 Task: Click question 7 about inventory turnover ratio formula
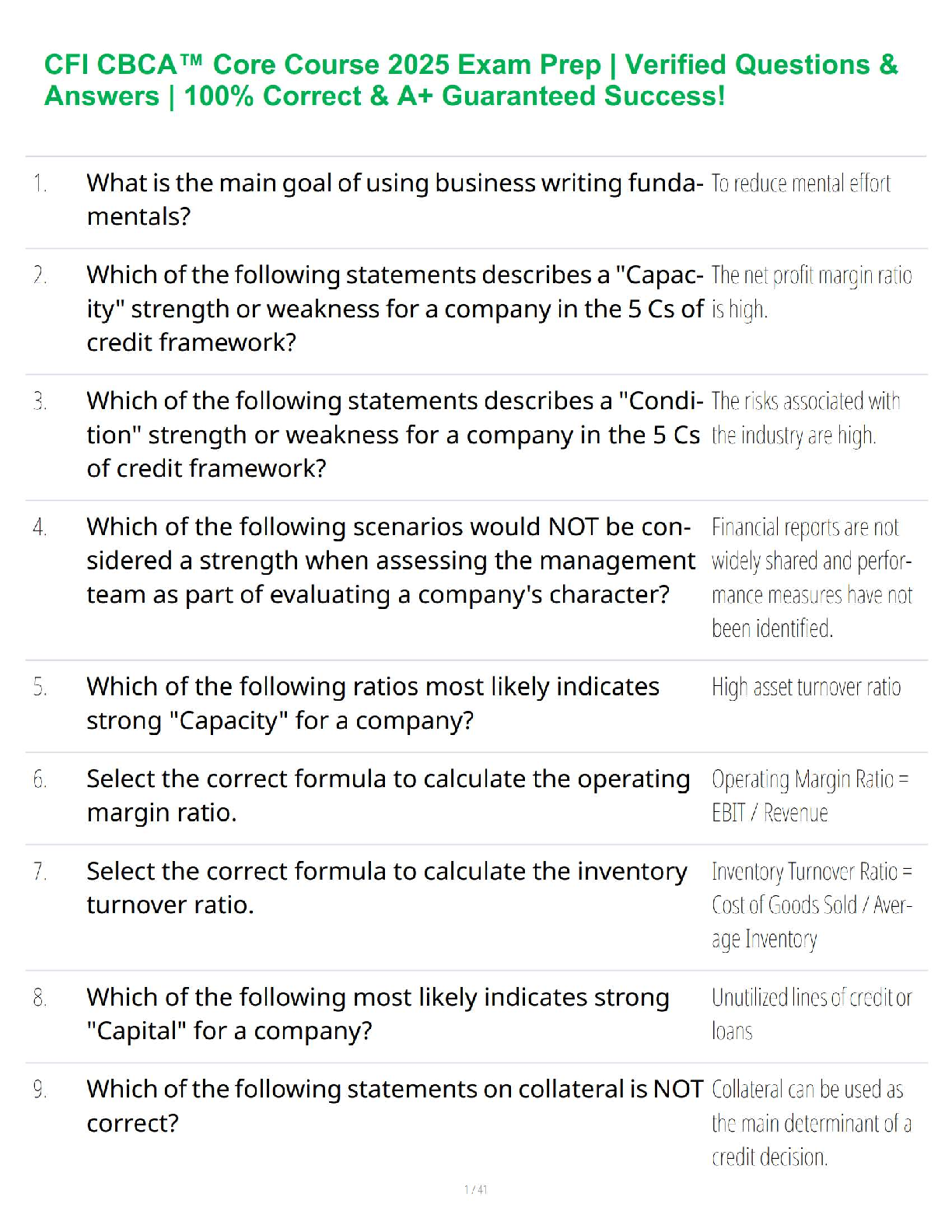click(387, 888)
